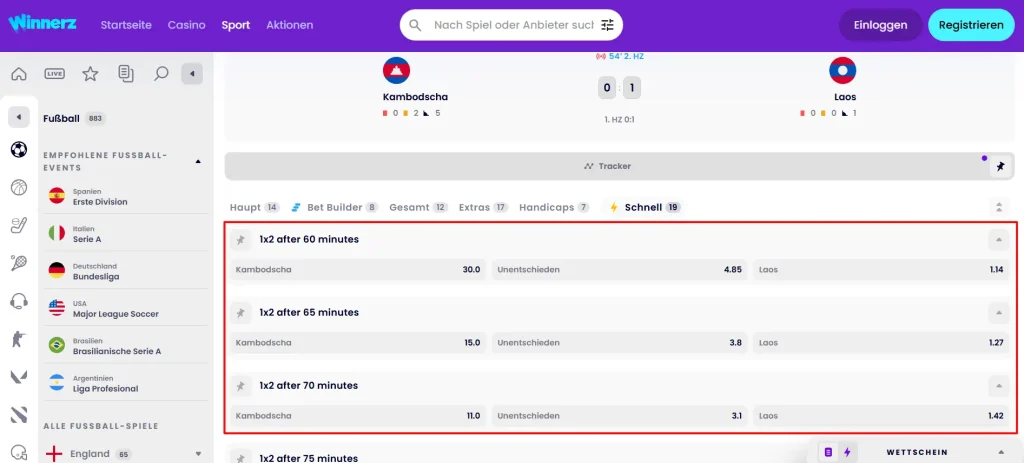Bet Kambodscha at 15.0 after 65 minutes
Screen dimensions: 1024x463
point(358,342)
